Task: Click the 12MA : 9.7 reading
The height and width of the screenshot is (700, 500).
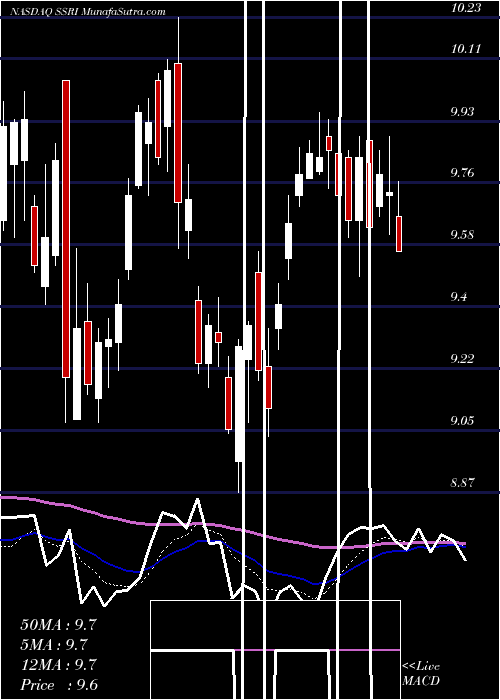Action: (58, 665)
